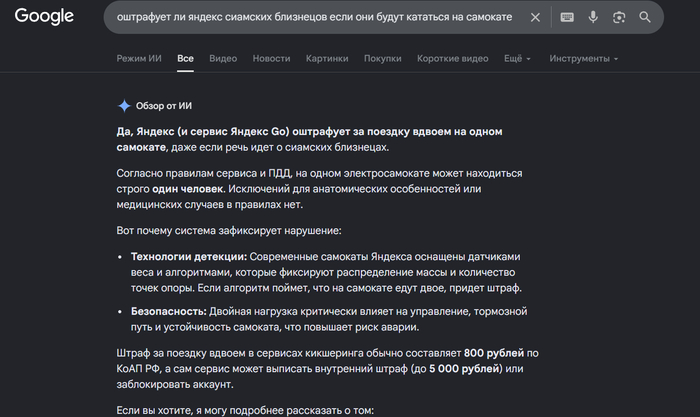Viewport: 700px width, 417px height.
Task: Click the bold "800 рублей" amount
Action: click(494, 353)
